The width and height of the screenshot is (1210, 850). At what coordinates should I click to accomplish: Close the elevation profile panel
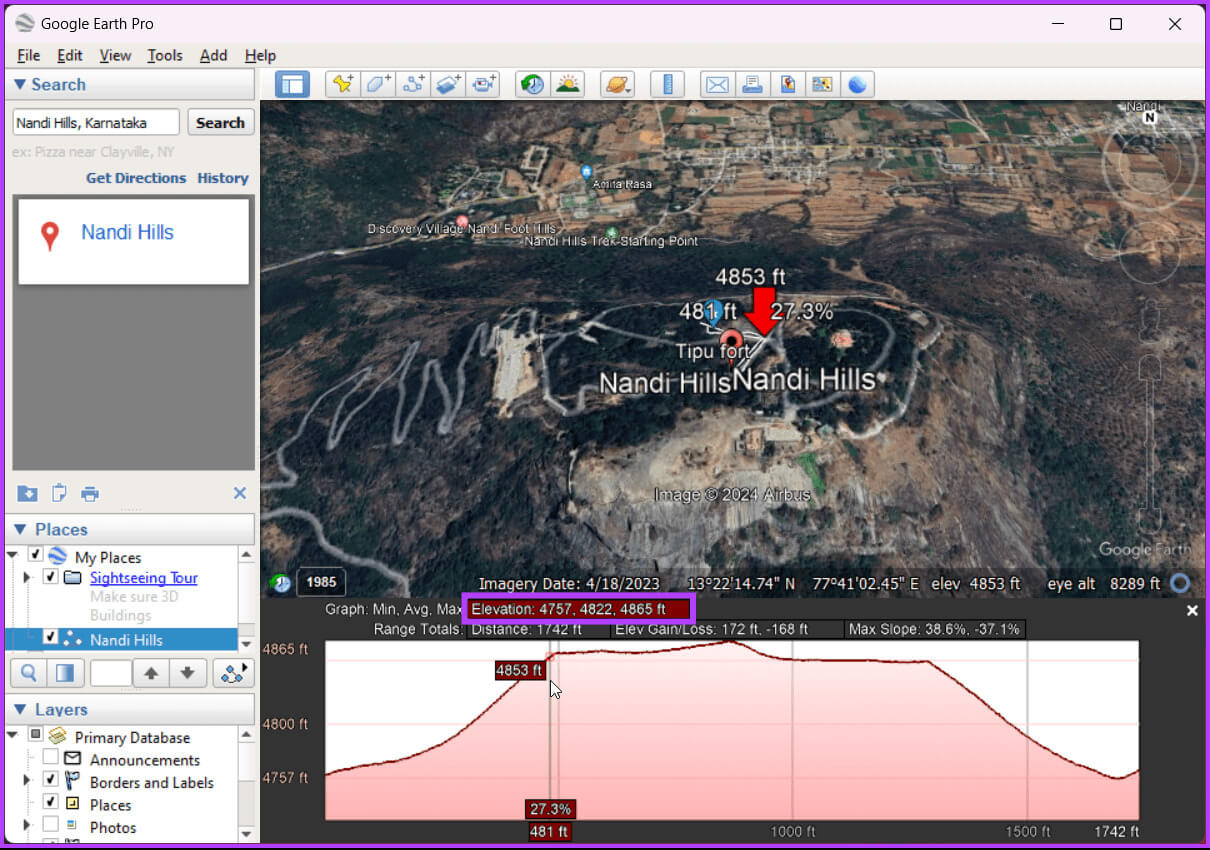1192,610
